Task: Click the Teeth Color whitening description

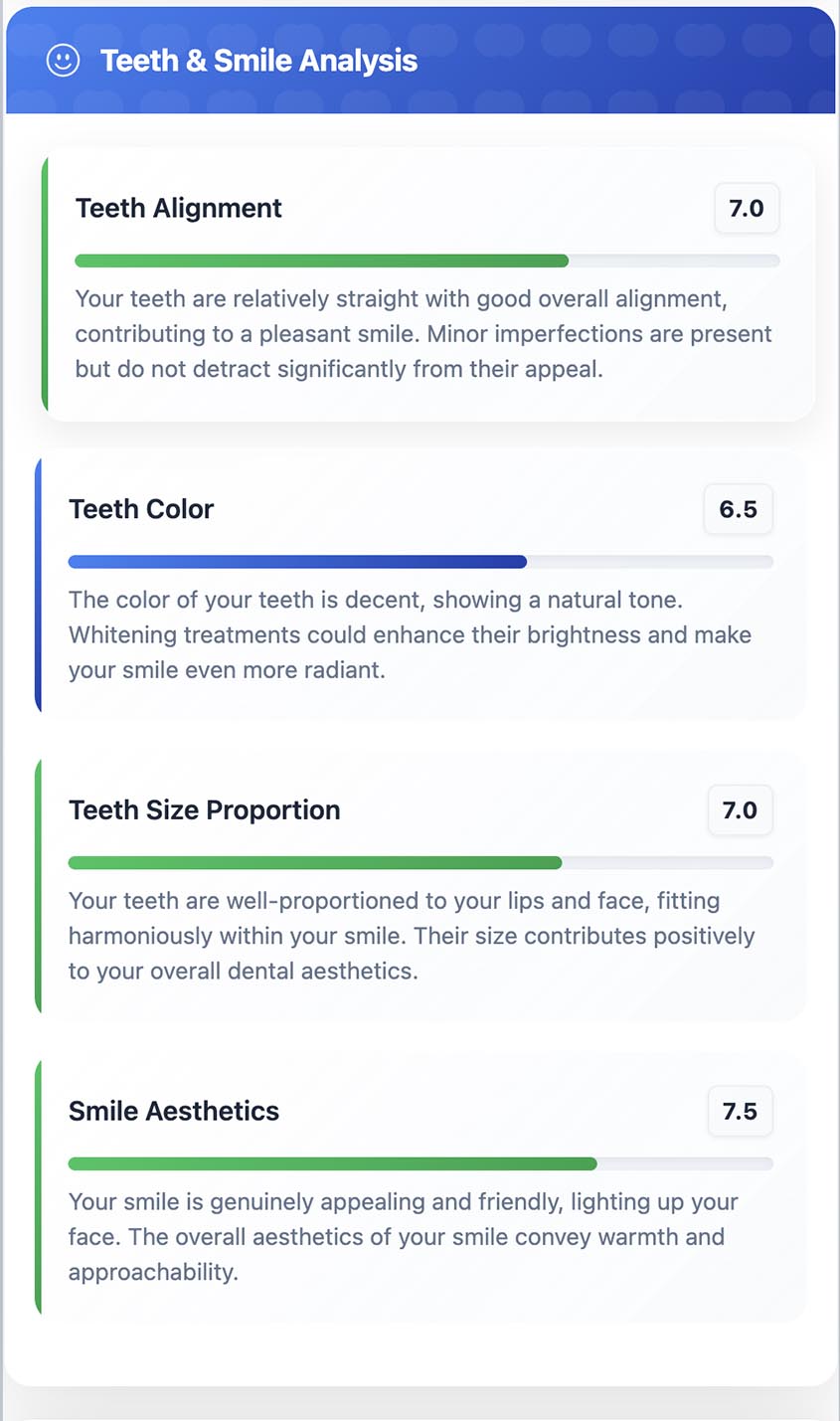Action: [410, 634]
